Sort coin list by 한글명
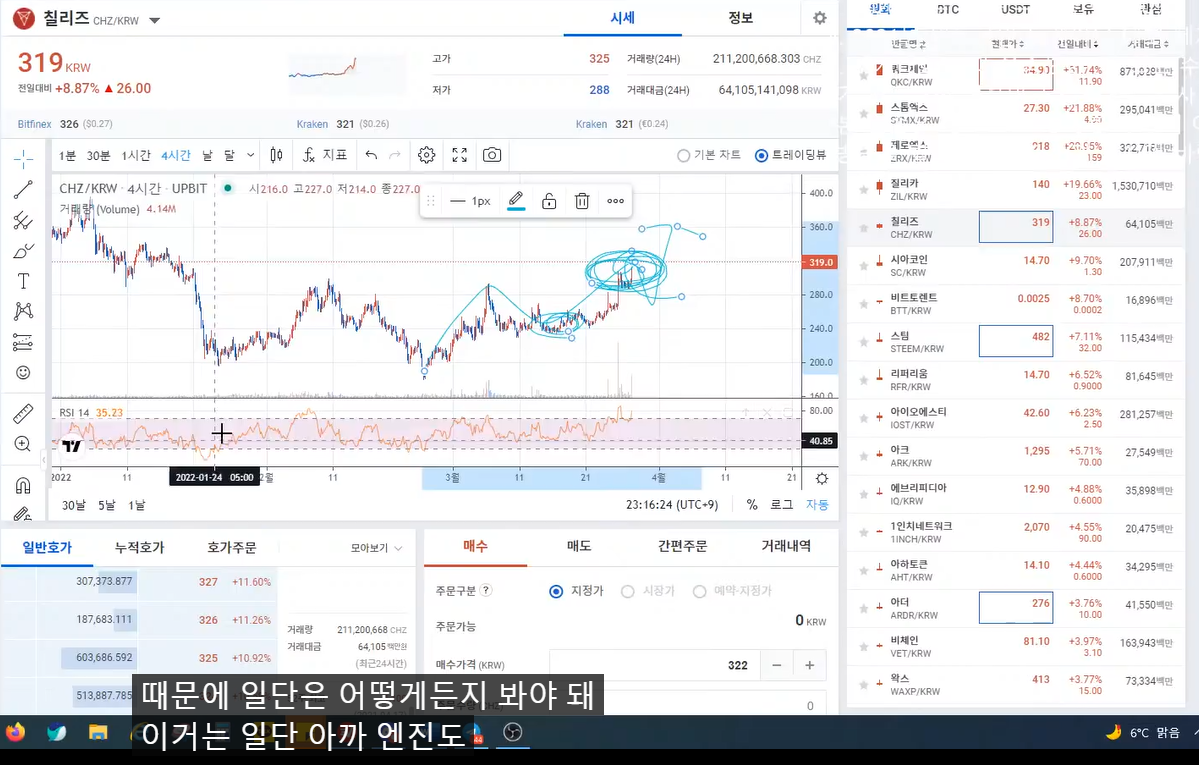The width and height of the screenshot is (1199, 765). coord(908,44)
